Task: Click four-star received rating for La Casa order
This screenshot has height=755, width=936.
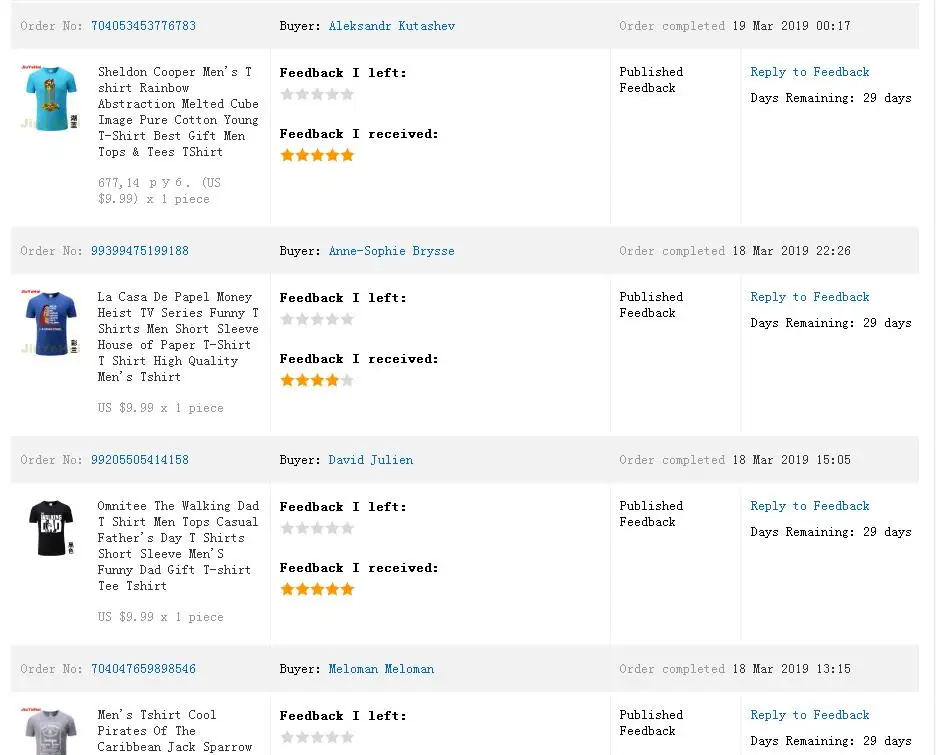Action: 317,380
